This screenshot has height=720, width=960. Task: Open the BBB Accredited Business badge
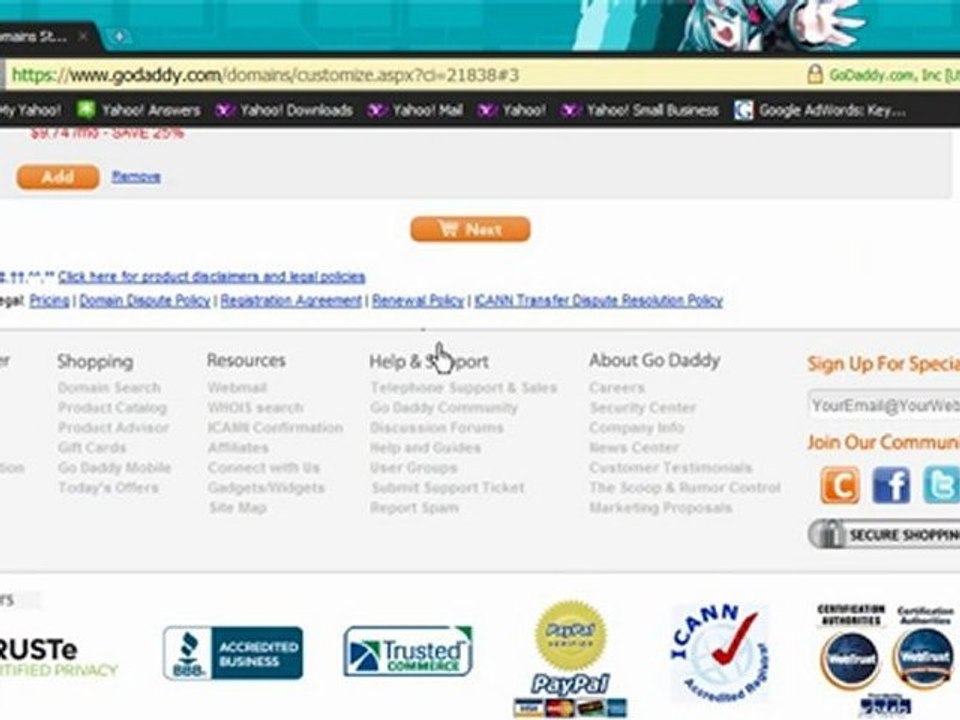pyautogui.click(x=233, y=653)
